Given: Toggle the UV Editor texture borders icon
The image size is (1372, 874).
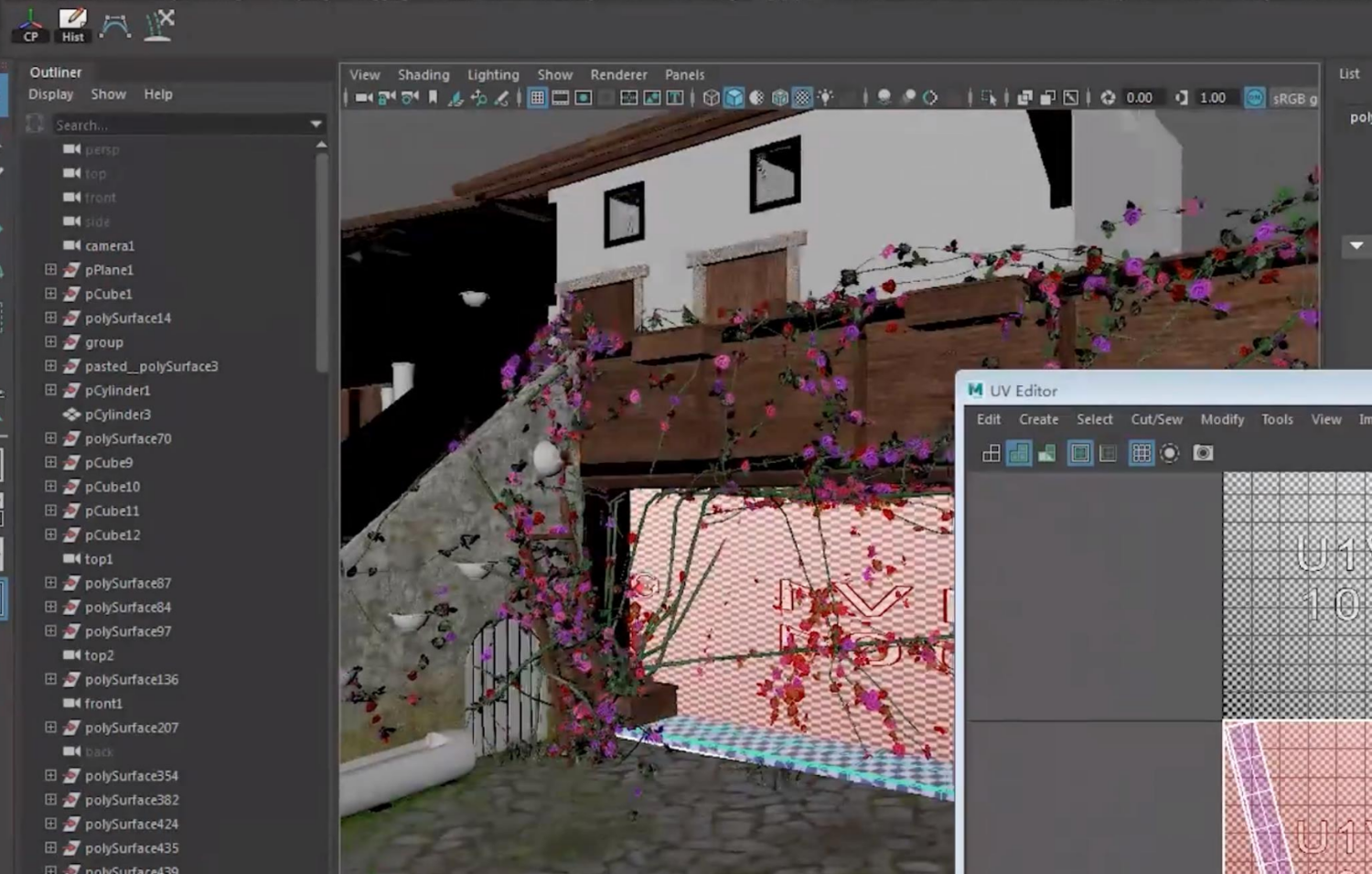Looking at the screenshot, I should coord(1080,453).
